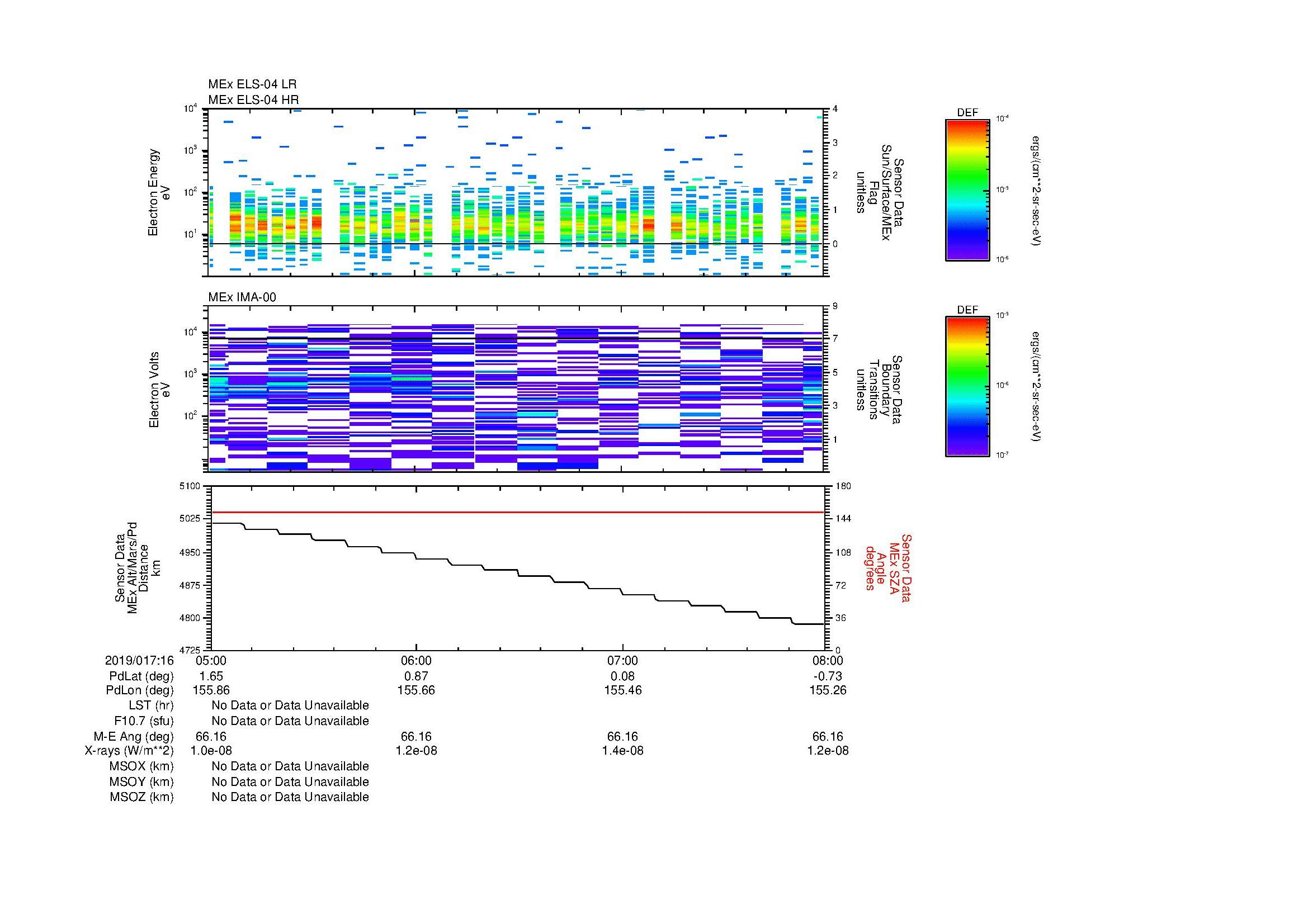Click the 'MSOY (km)' row label
This screenshot has height=924, width=1308.
click(141, 781)
